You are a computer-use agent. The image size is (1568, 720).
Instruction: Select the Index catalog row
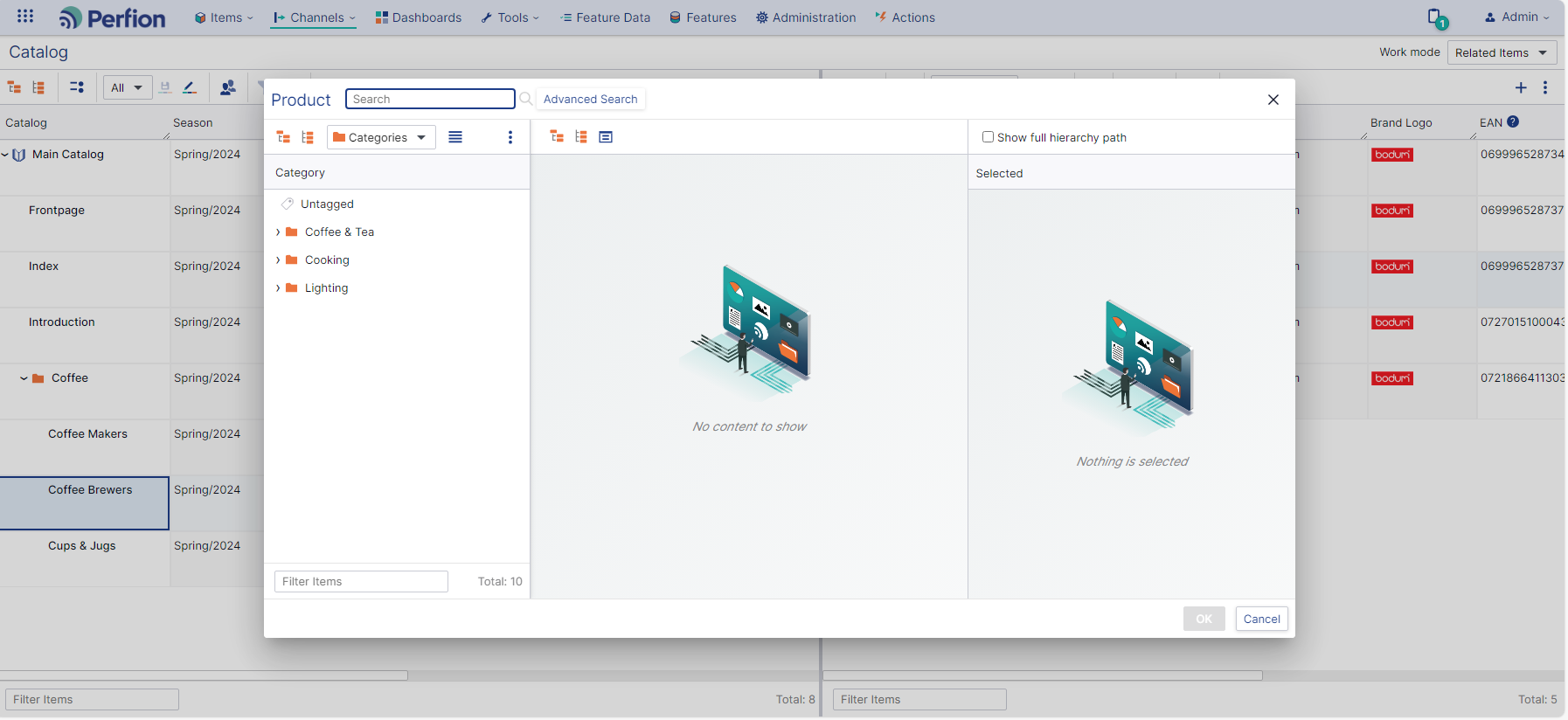[x=85, y=280]
